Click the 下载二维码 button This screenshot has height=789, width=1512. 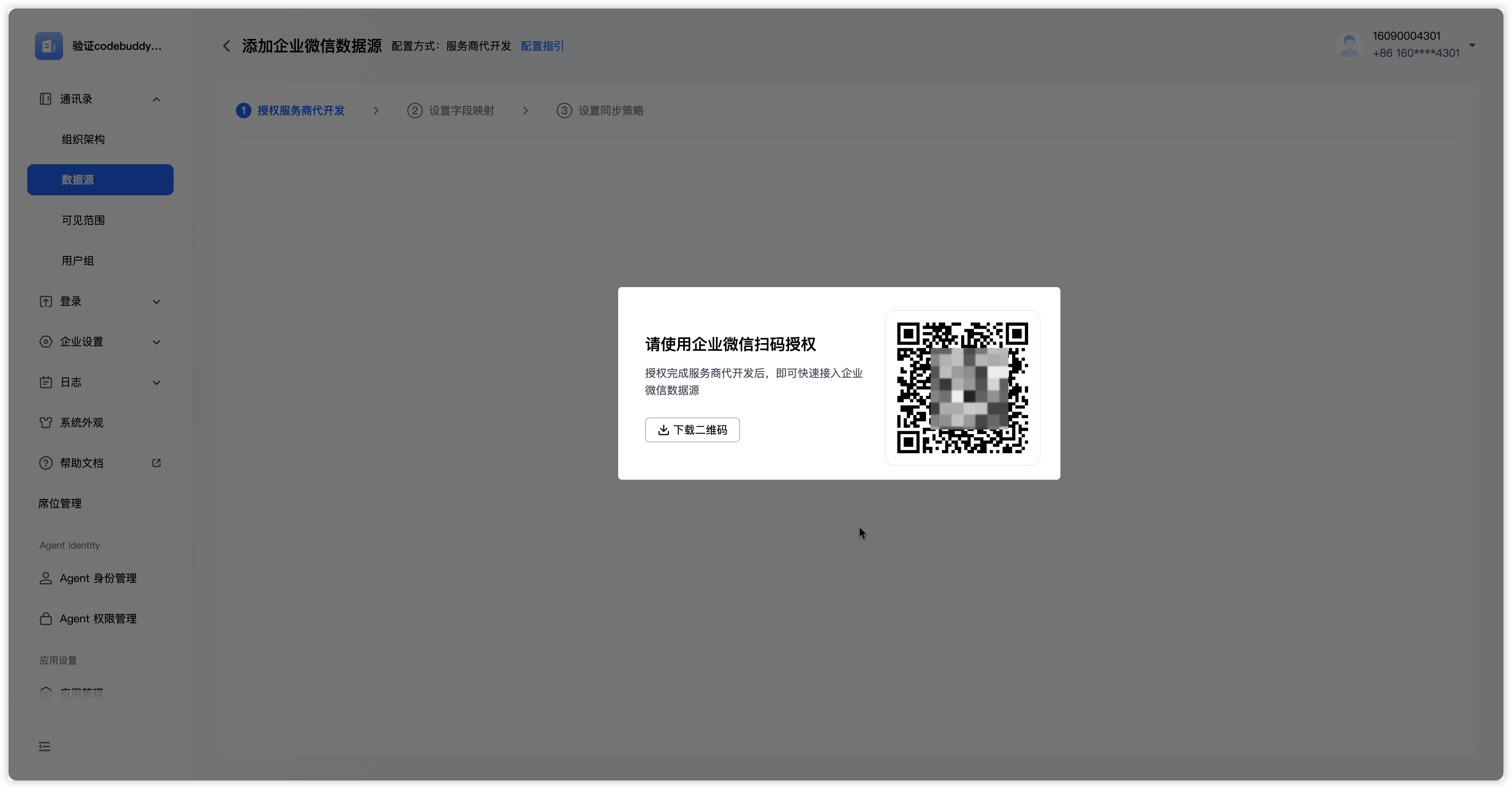tap(692, 430)
